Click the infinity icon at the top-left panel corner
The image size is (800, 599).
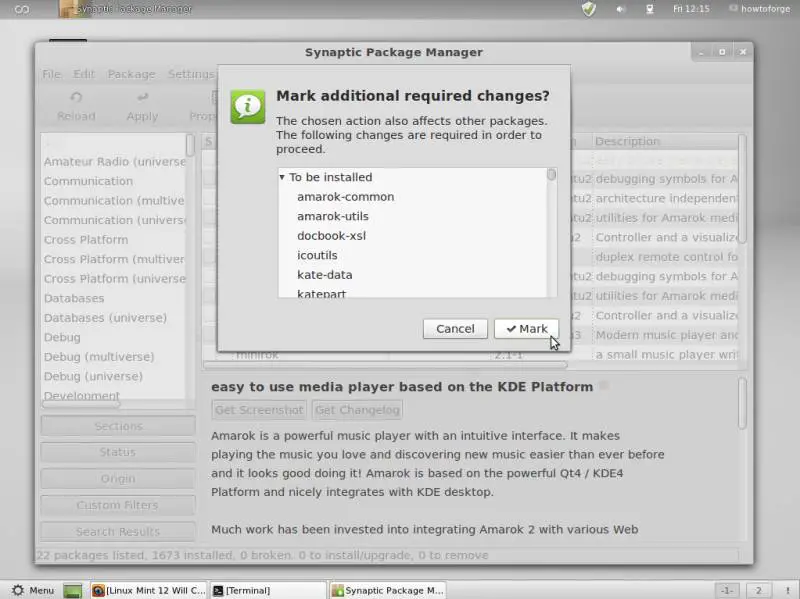[21, 9]
